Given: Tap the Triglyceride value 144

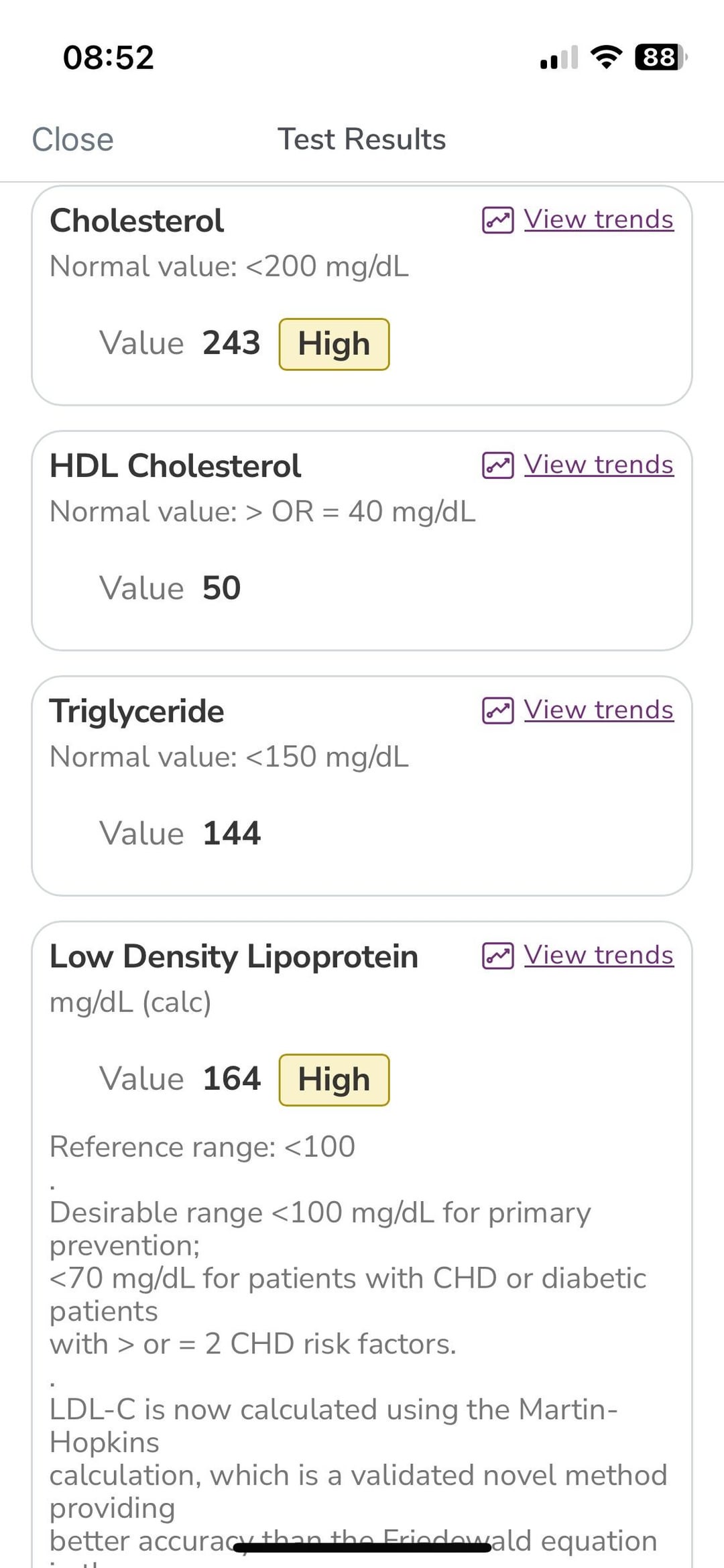Looking at the screenshot, I should click(x=231, y=834).
